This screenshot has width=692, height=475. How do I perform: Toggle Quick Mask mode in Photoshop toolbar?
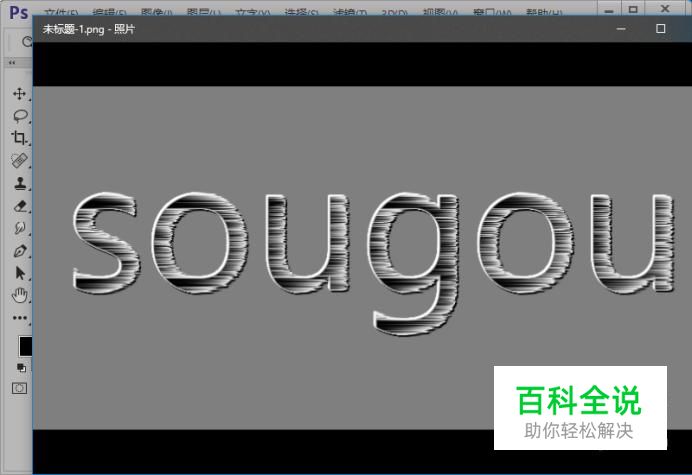point(19,388)
